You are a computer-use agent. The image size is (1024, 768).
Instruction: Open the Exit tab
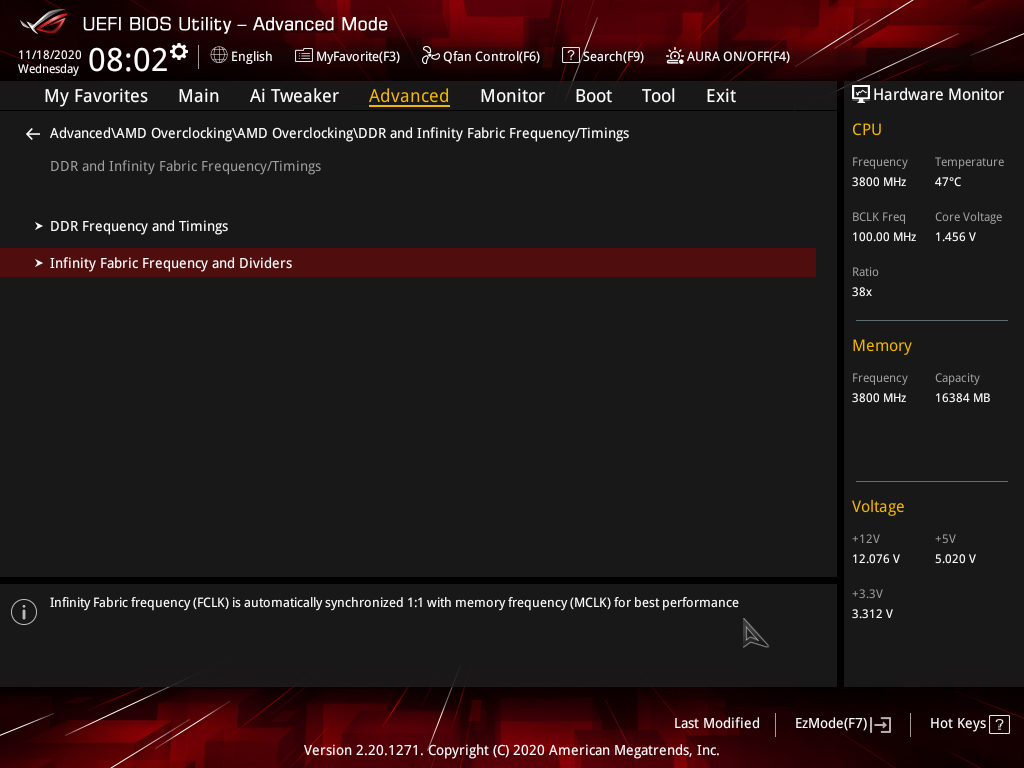coord(721,96)
